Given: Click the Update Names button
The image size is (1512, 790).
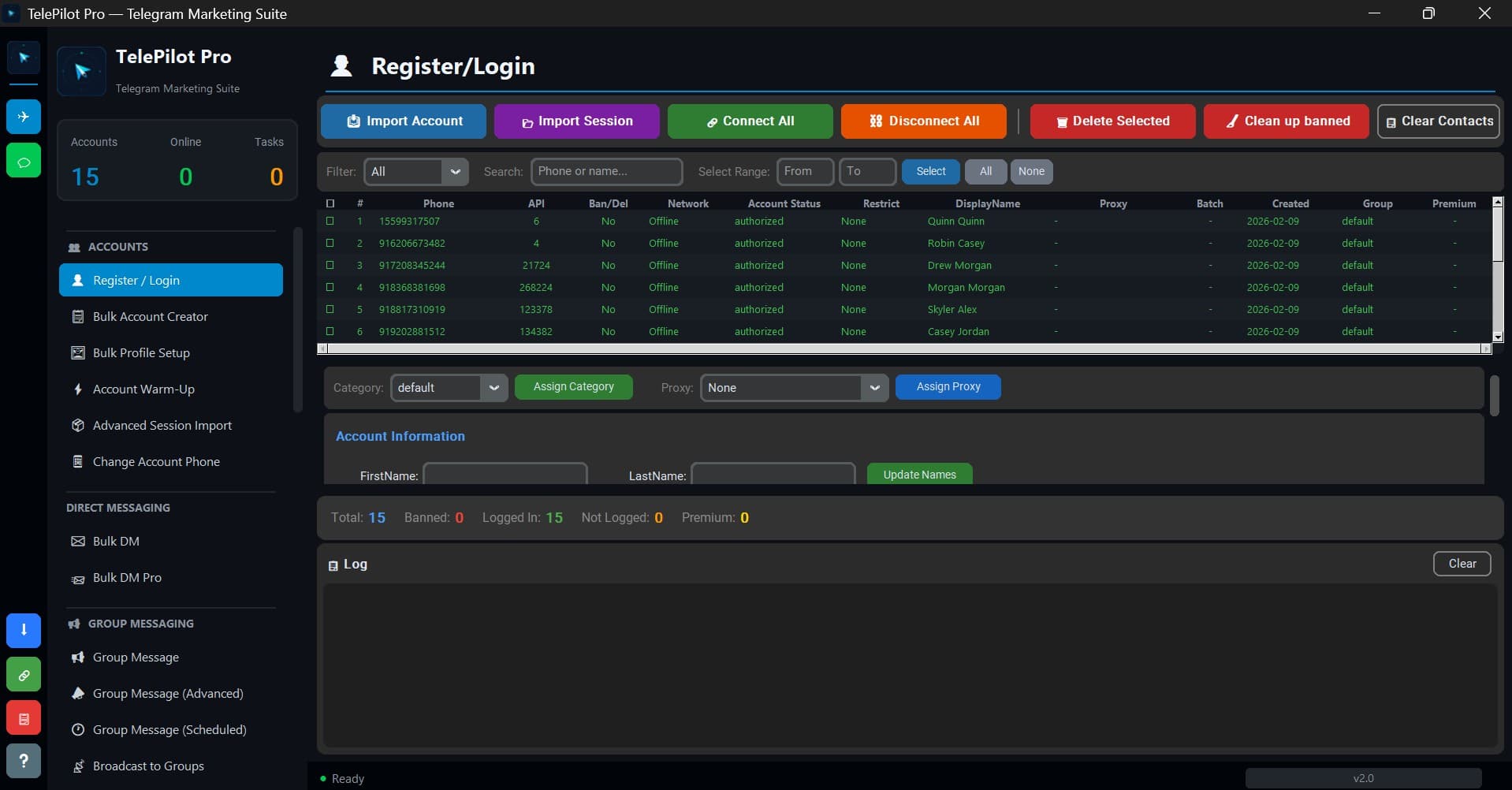Looking at the screenshot, I should [920, 474].
